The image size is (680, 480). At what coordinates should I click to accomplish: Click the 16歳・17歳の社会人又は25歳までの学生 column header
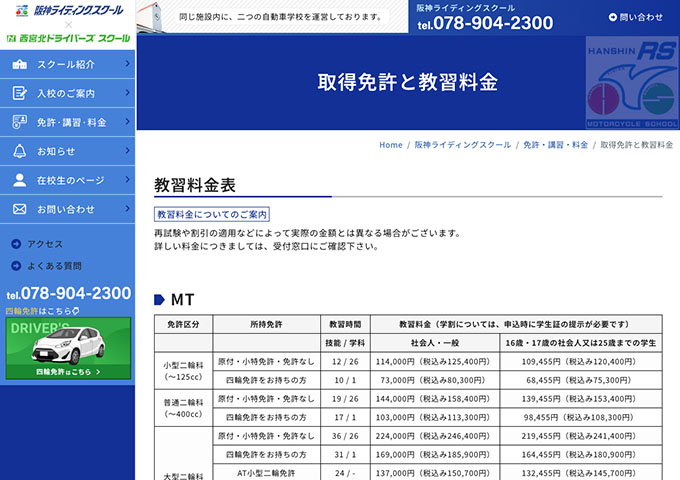[581, 343]
